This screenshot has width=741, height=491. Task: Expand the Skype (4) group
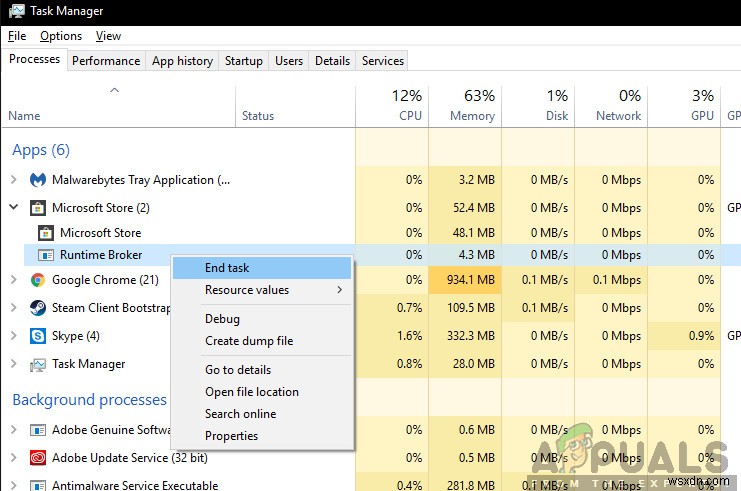[14, 336]
